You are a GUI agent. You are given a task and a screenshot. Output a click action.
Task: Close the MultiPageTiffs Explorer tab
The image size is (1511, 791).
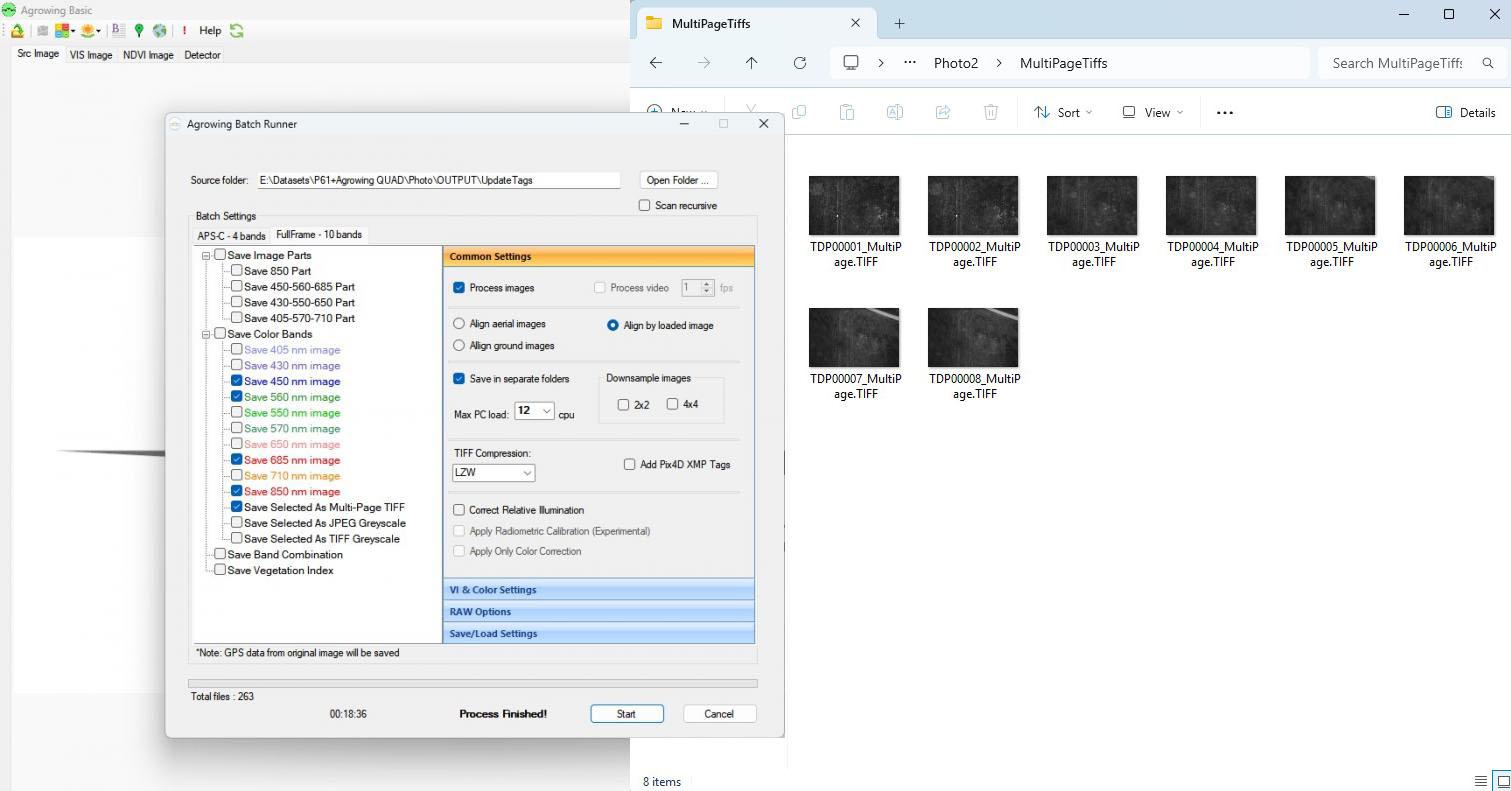pos(855,23)
